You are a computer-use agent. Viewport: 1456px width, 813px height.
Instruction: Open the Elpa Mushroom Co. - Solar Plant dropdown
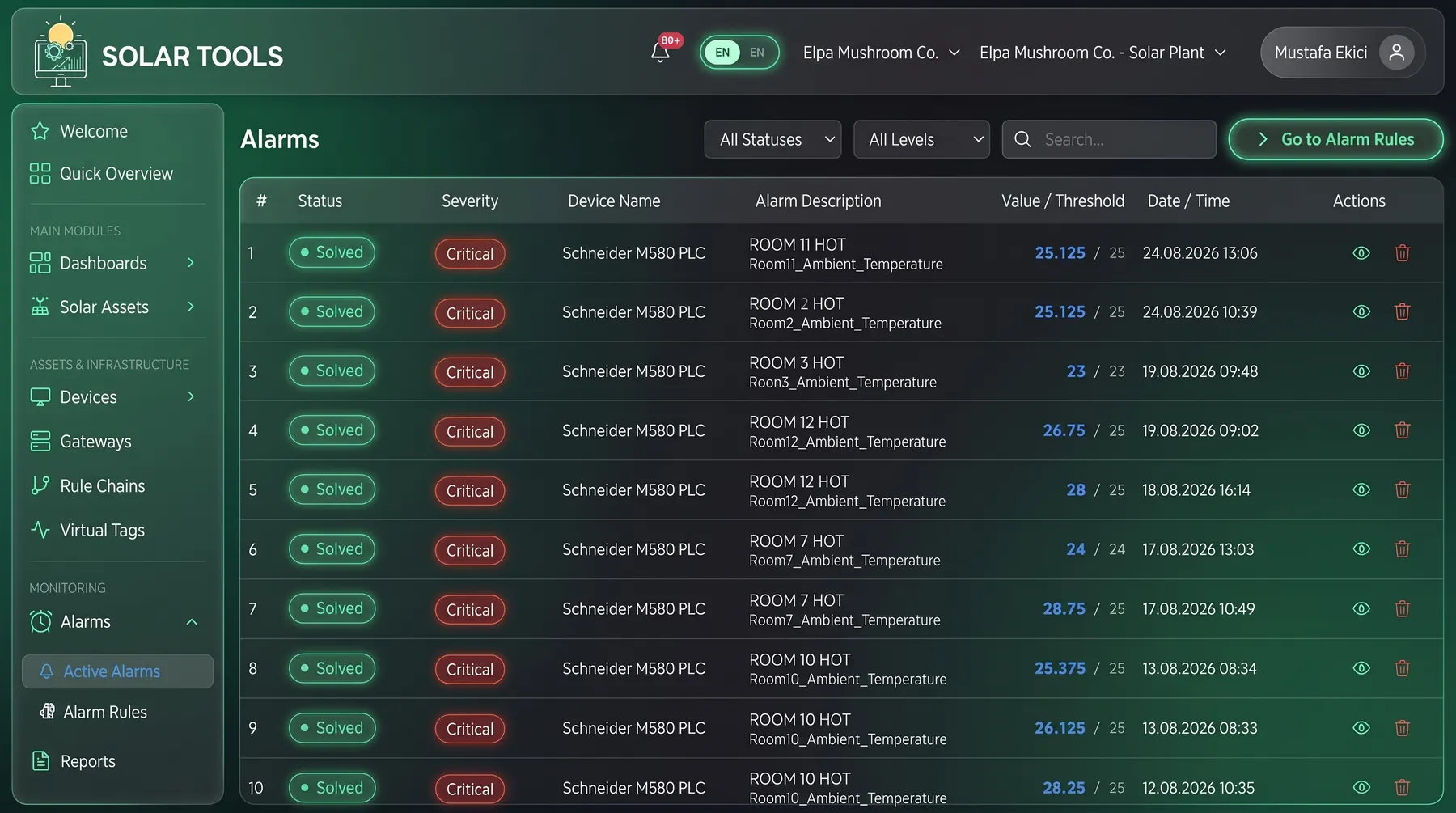click(1103, 53)
